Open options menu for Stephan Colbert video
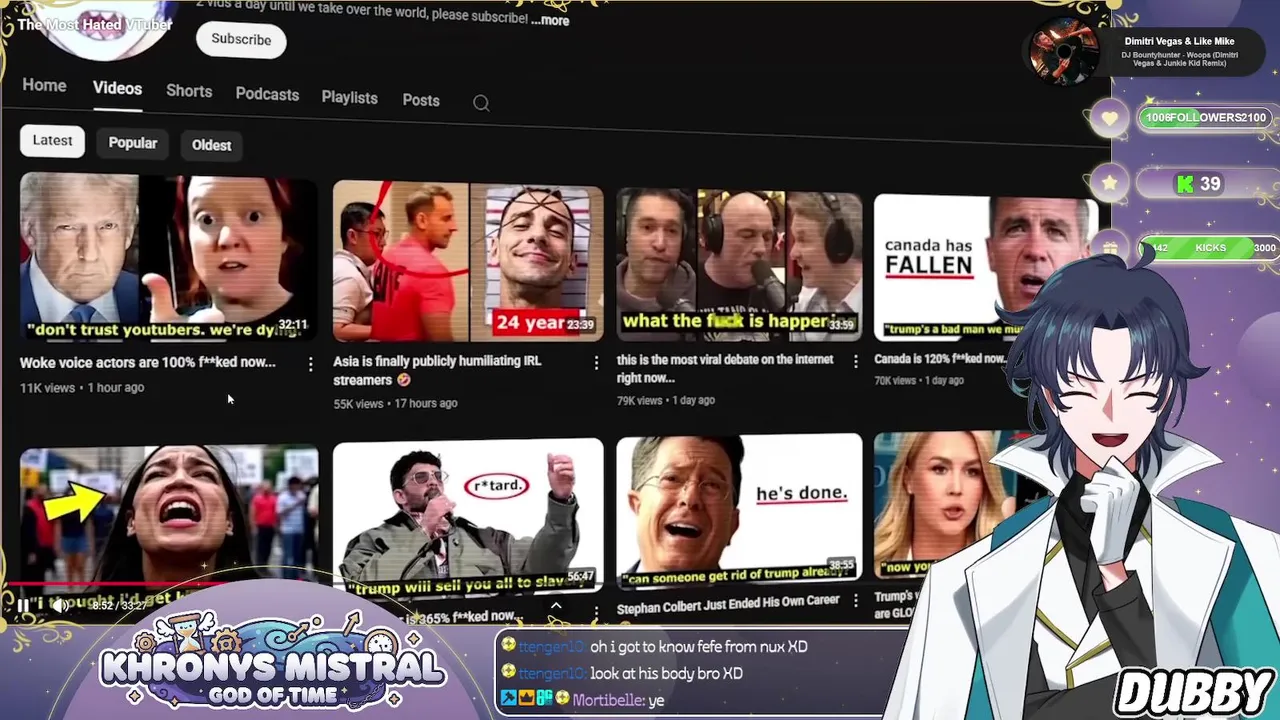This screenshot has width=1280, height=720. click(855, 601)
